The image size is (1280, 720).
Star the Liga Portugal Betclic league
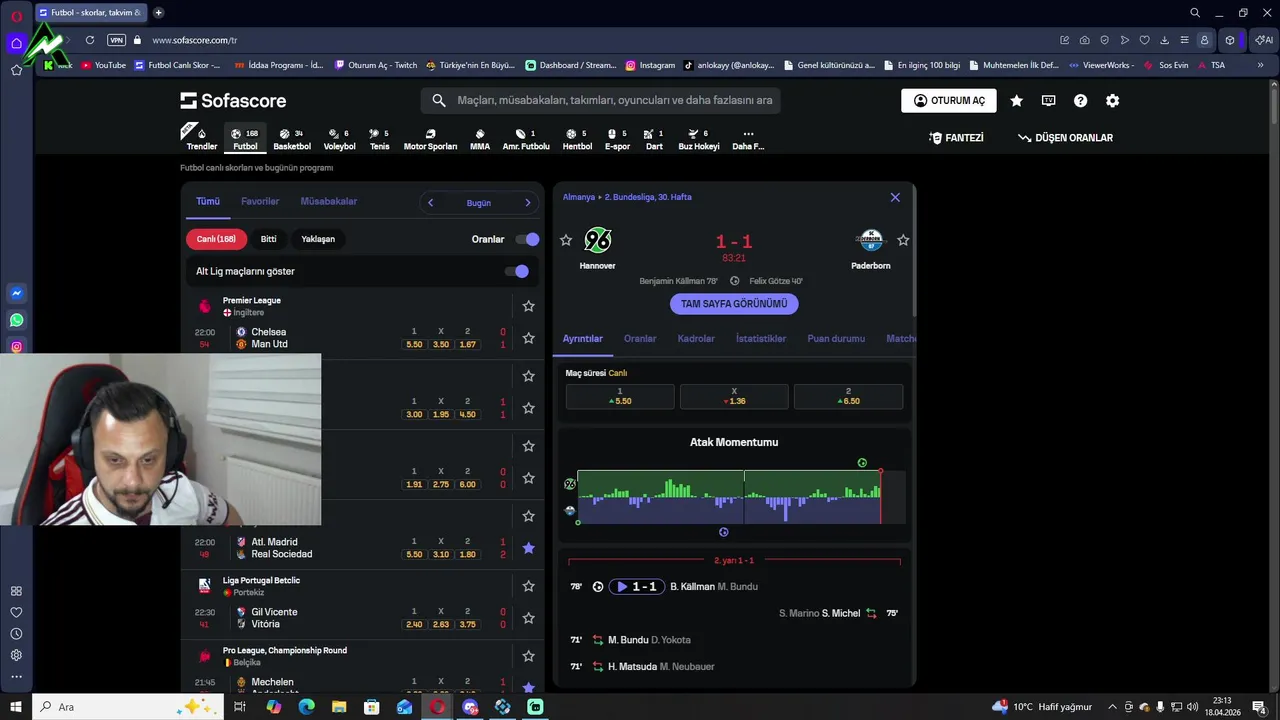coord(528,586)
